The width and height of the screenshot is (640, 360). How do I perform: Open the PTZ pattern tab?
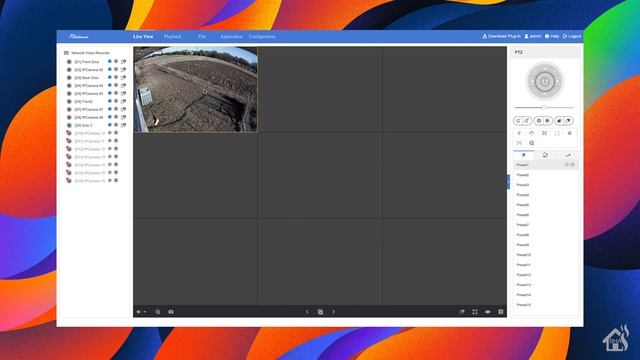(567, 156)
